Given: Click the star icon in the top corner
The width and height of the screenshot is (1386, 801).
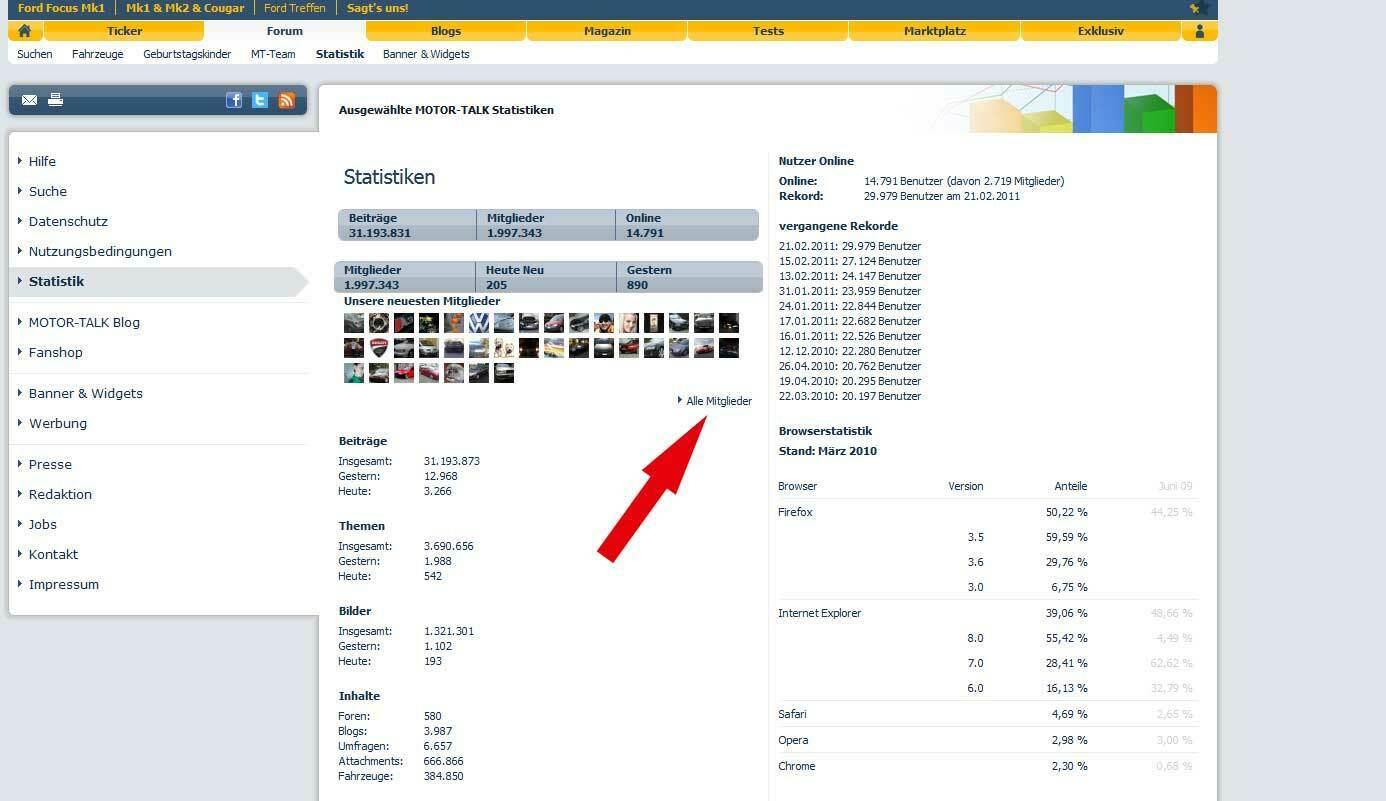Looking at the screenshot, I should (1196, 8).
